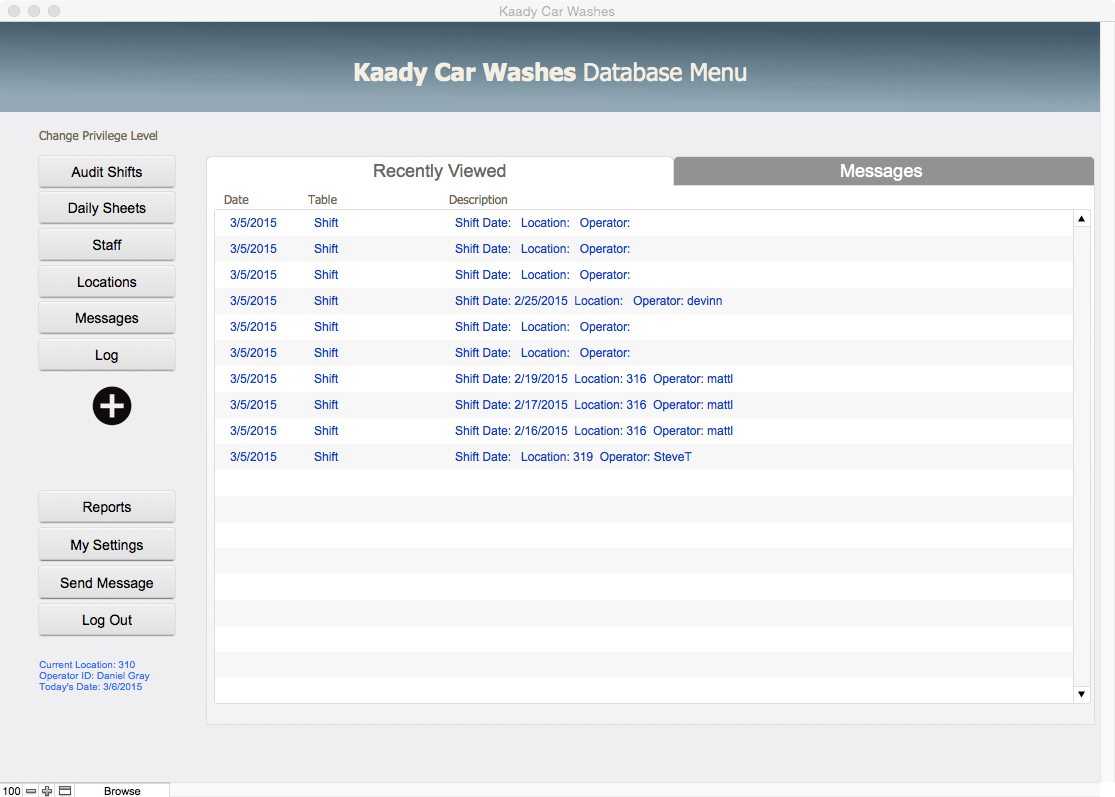Go to the Staff section
1115x797 pixels.
tap(107, 245)
